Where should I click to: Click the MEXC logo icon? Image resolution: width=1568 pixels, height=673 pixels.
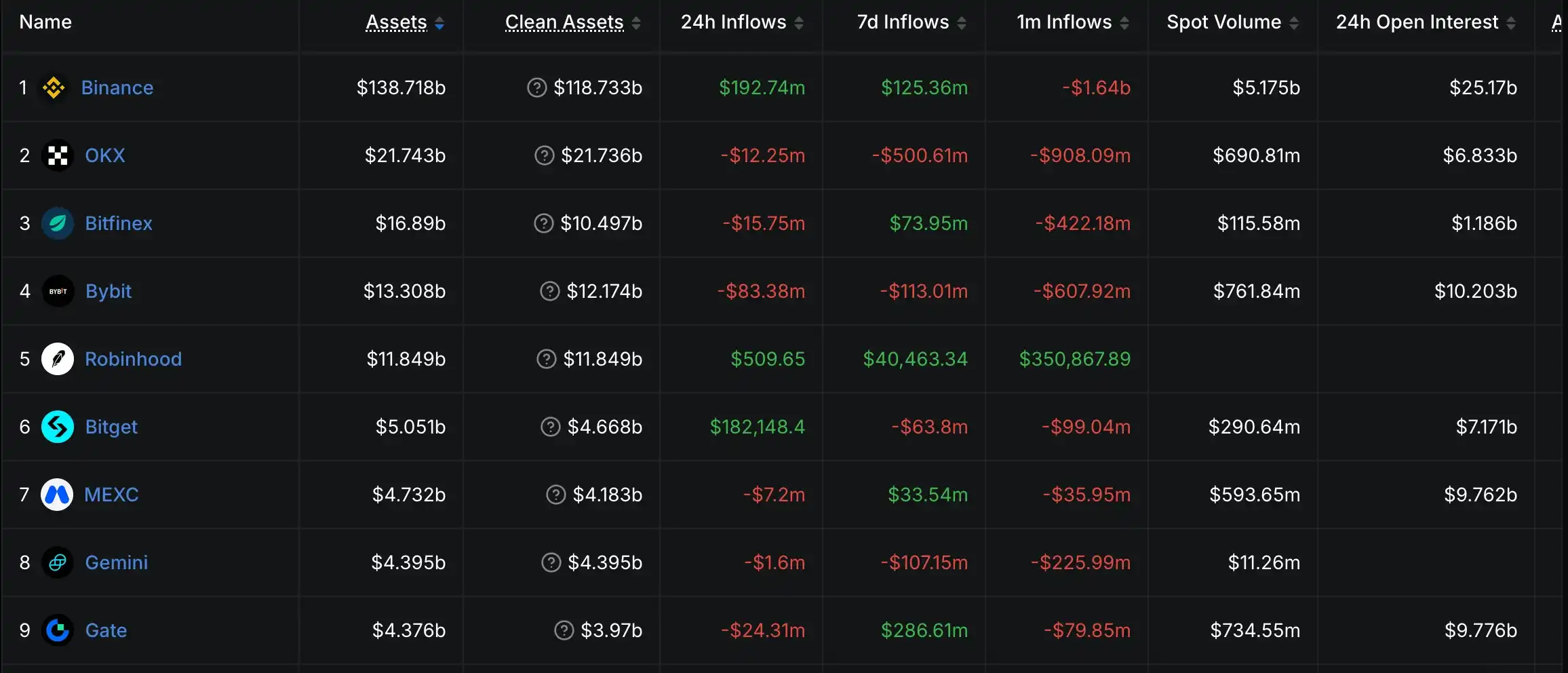57,495
